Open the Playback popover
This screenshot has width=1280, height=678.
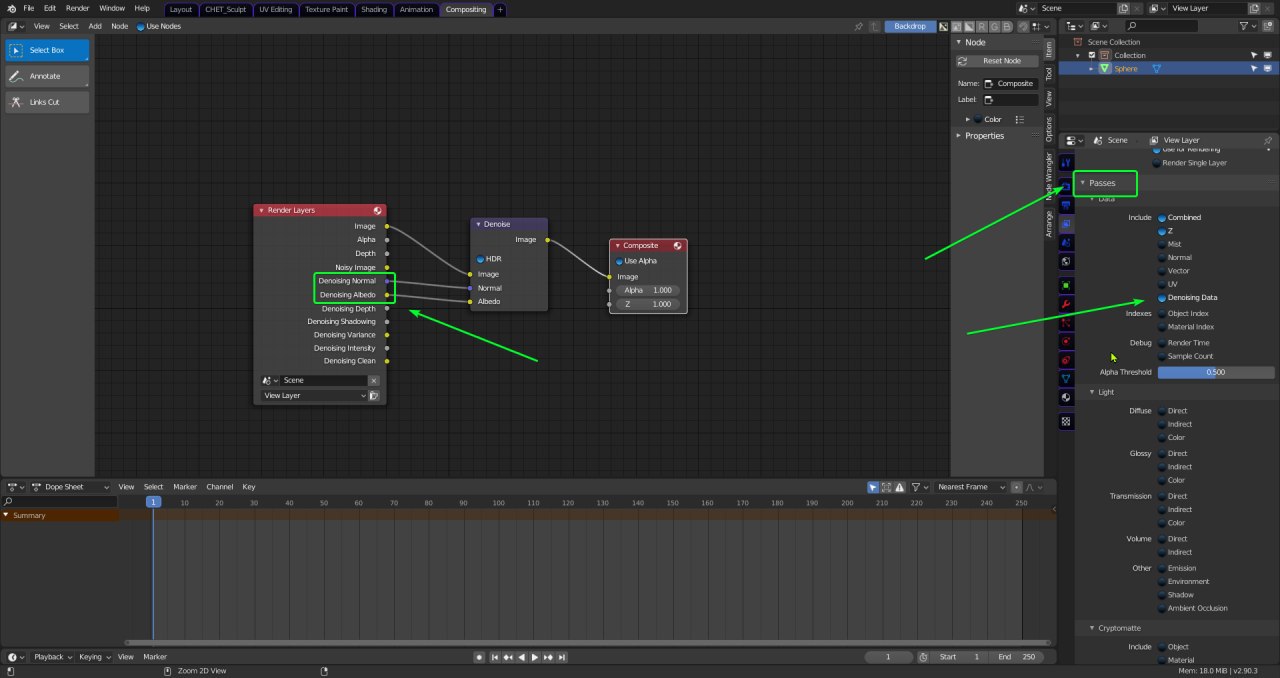pyautogui.click(x=52, y=657)
